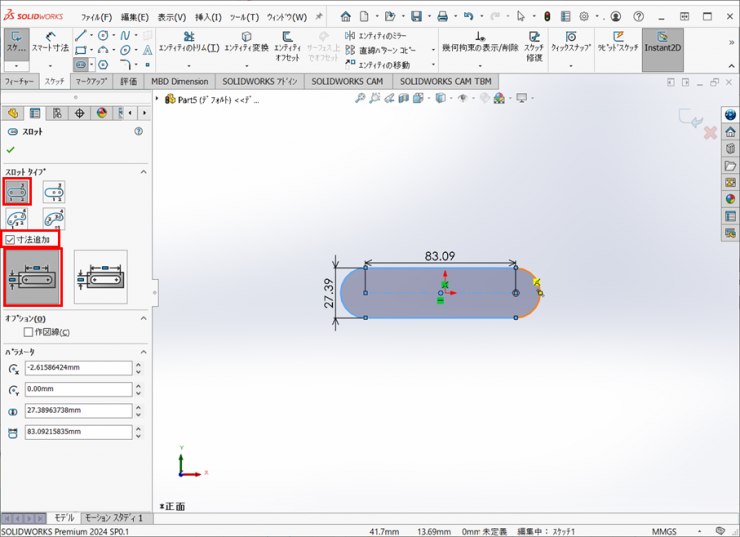The width and height of the screenshot is (740, 537).
Task: Click the green checkmark to accept slot
Action: [11, 150]
